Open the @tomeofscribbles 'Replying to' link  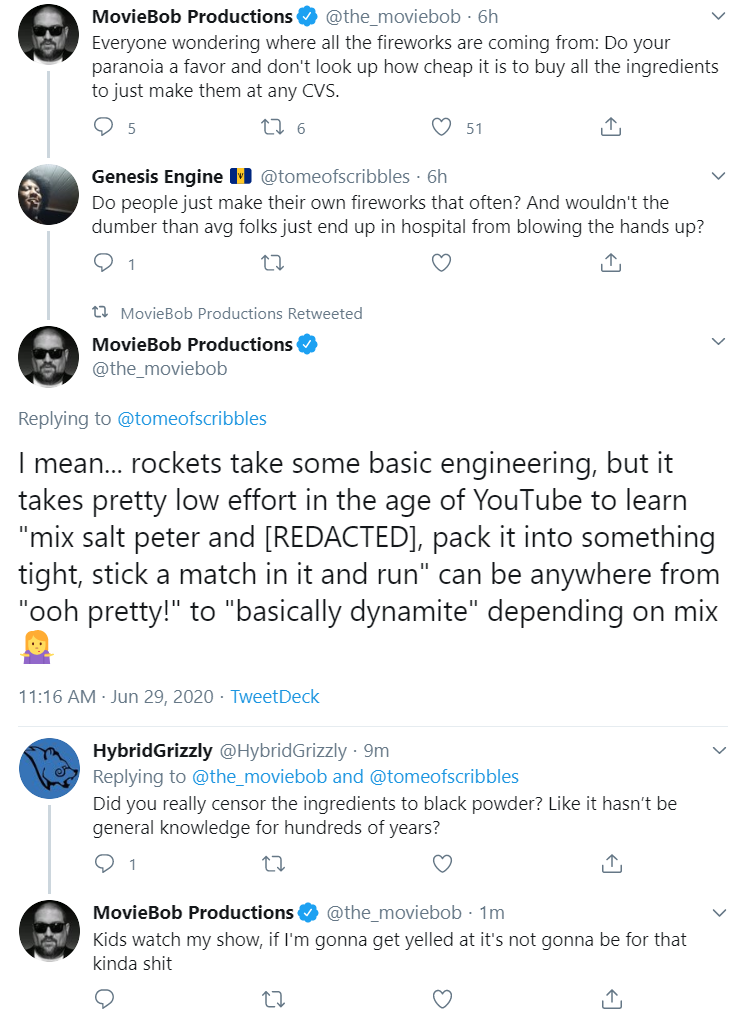pyautogui.click(x=192, y=419)
